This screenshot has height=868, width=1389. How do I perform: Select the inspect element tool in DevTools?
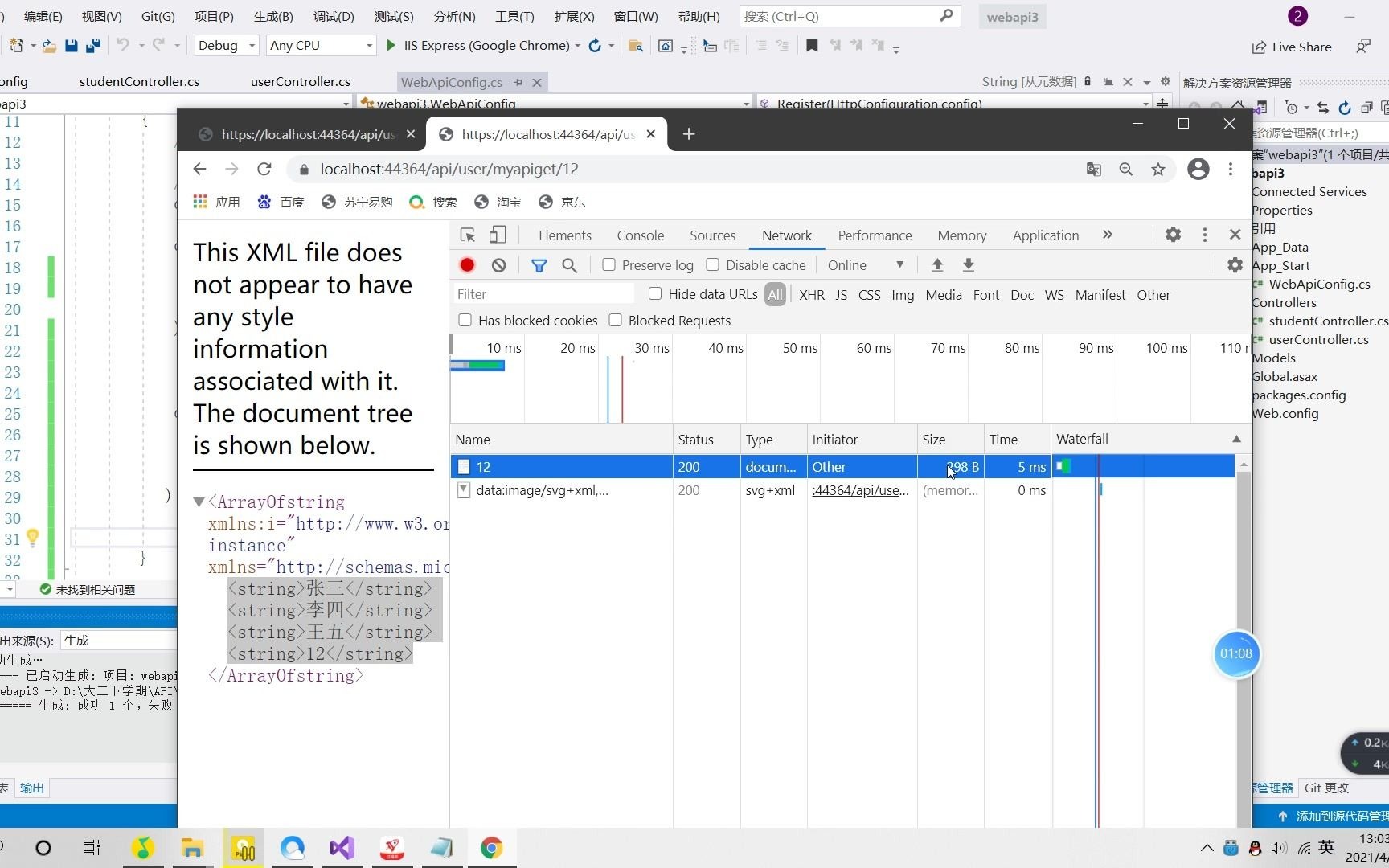pos(467,235)
